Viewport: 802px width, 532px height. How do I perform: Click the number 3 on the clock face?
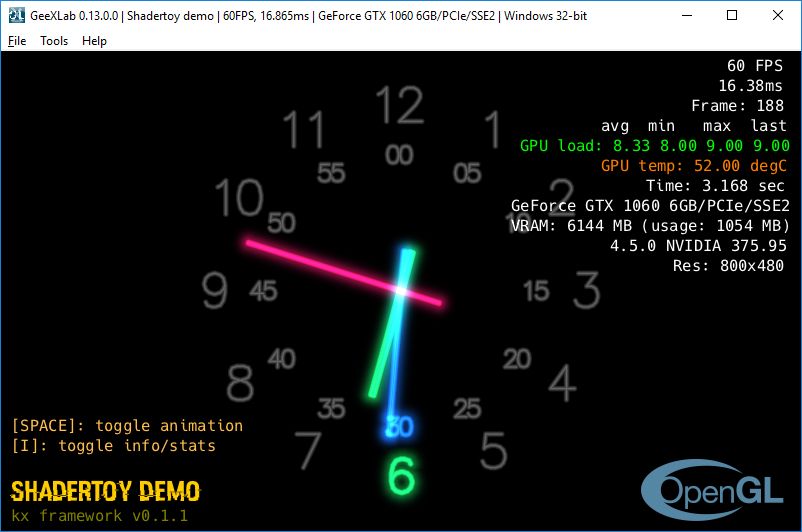click(x=586, y=290)
